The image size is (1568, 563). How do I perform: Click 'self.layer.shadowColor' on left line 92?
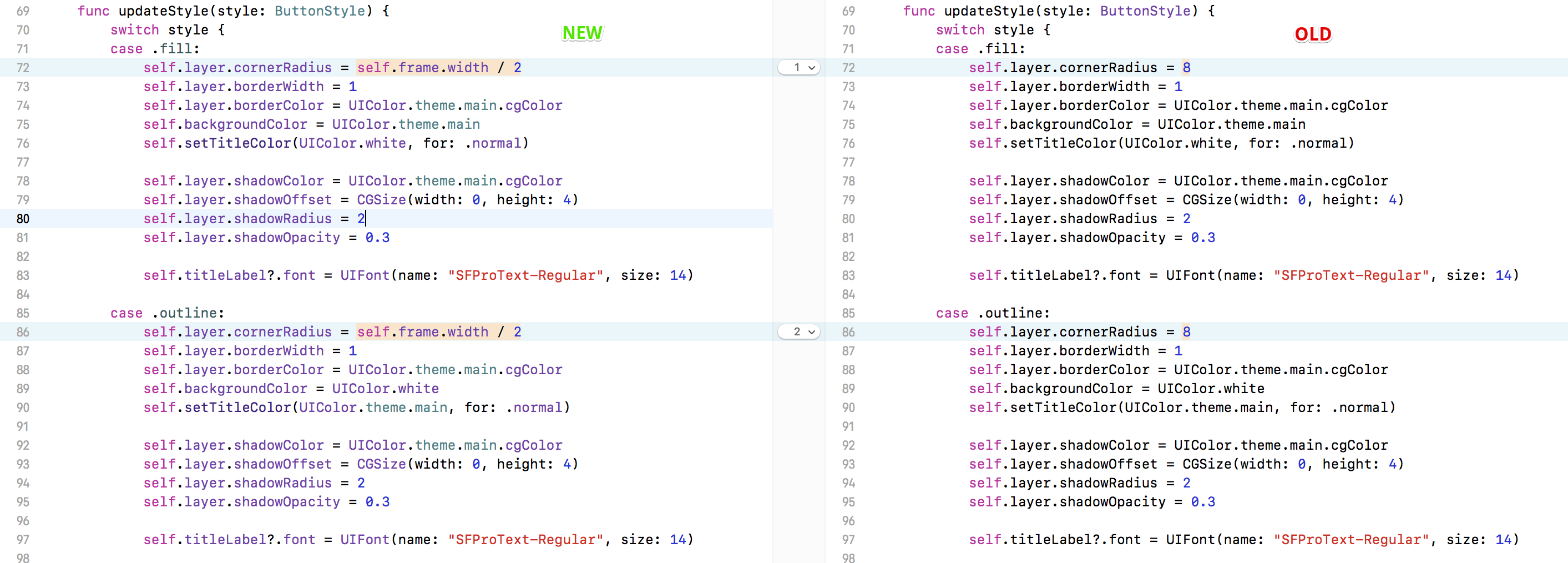click(233, 445)
